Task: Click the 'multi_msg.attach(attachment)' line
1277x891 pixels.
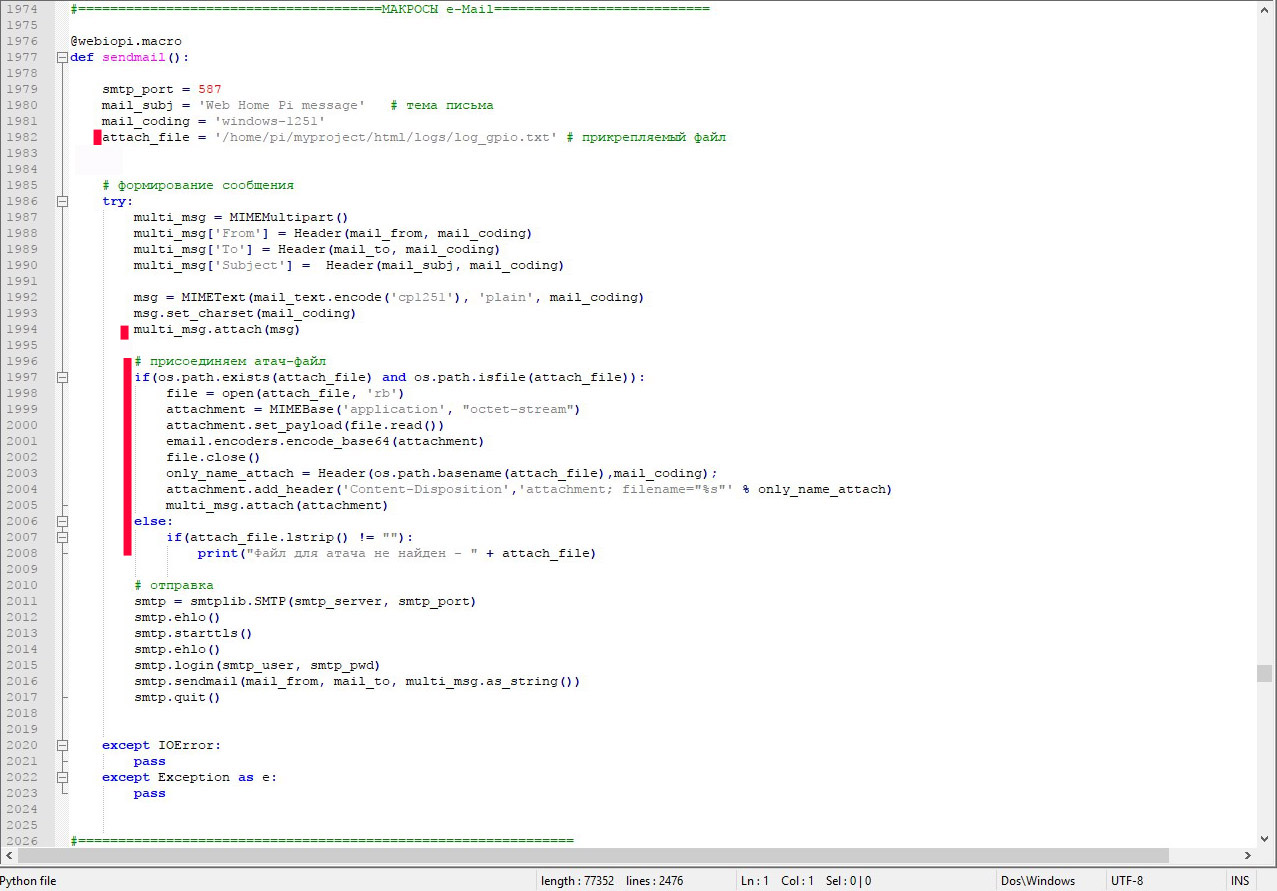Action: point(277,505)
